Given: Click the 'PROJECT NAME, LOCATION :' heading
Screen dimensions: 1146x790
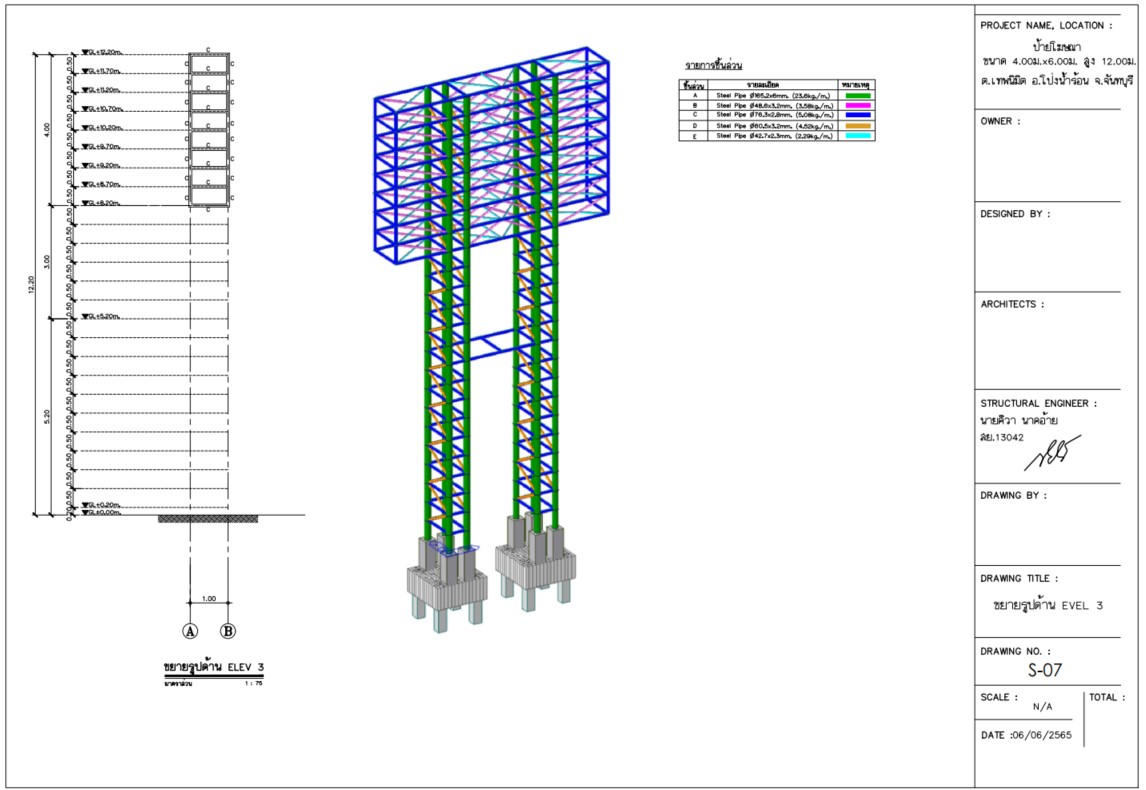Looking at the screenshot, I should point(1046,26).
